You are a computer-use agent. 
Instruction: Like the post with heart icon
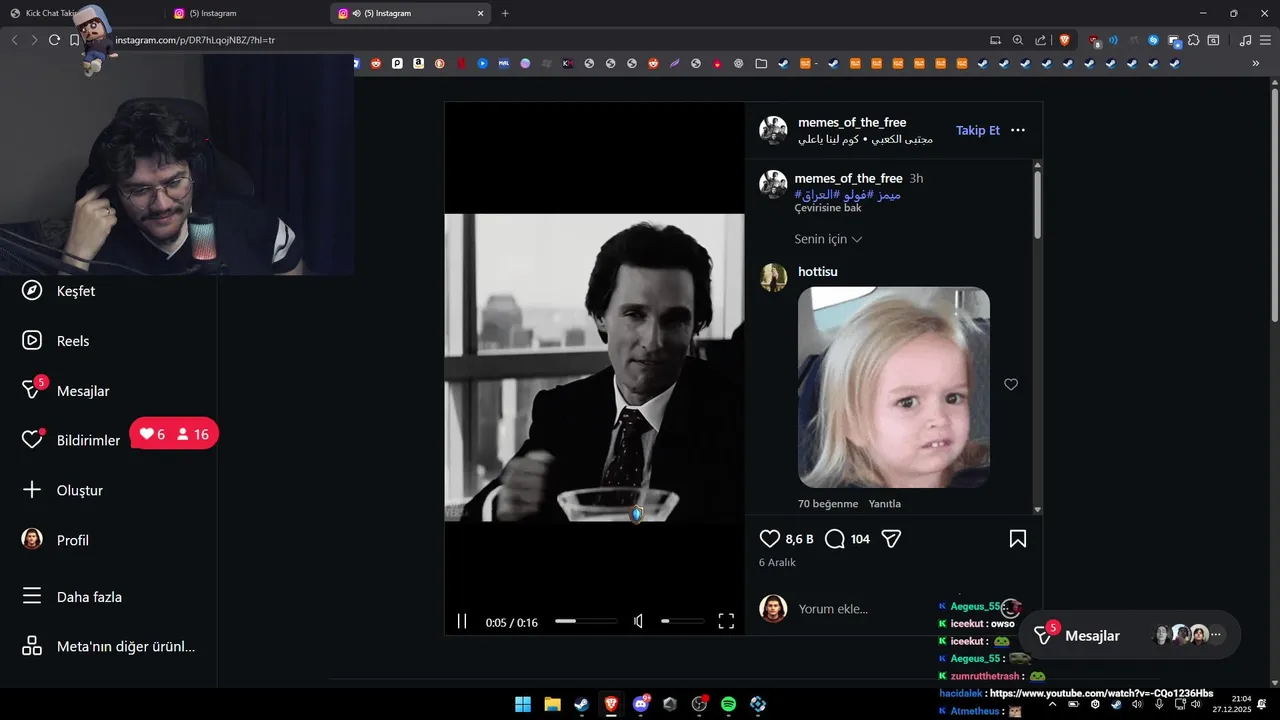[x=770, y=539]
